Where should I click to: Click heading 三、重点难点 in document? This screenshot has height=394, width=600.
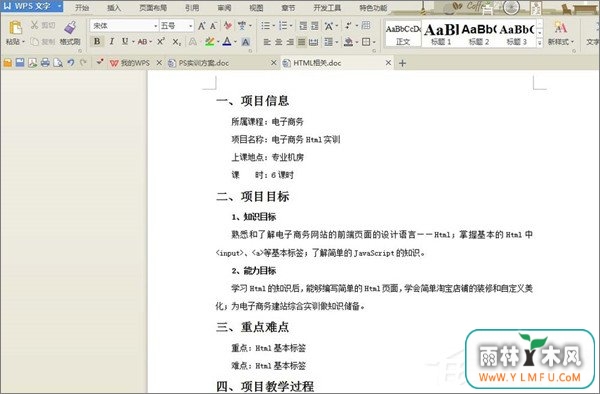pyautogui.click(x=253, y=327)
